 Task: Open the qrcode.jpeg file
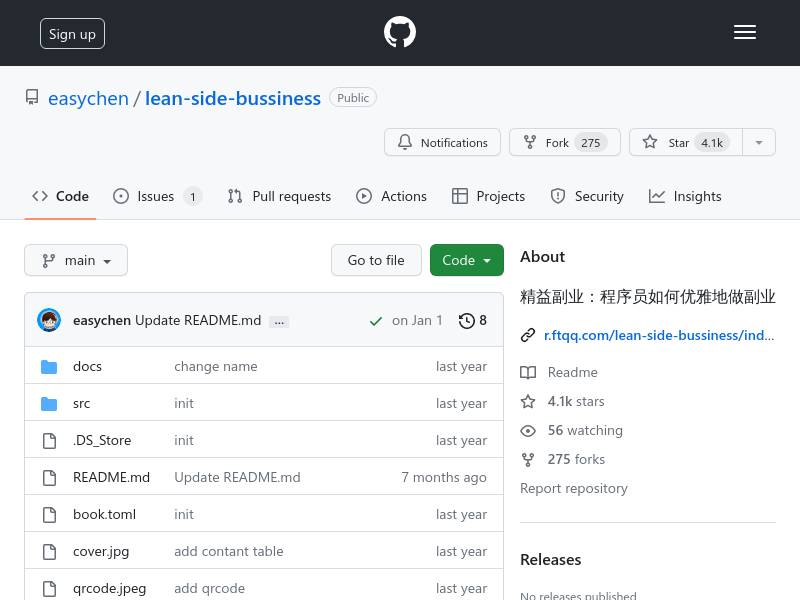tap(109, 588)
